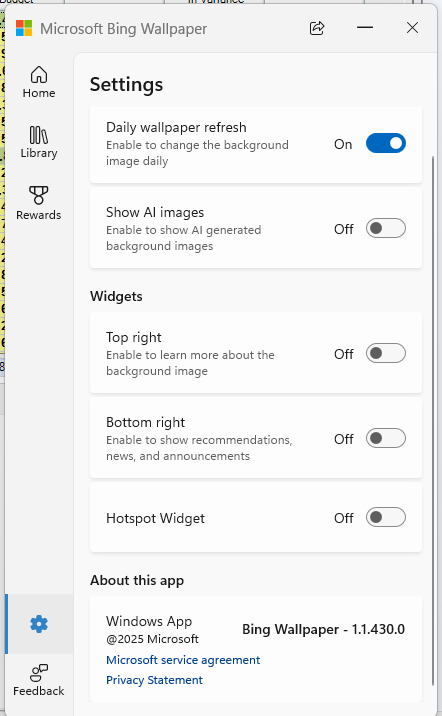Turn off Daily wallpaper refresh

[386, 143]
